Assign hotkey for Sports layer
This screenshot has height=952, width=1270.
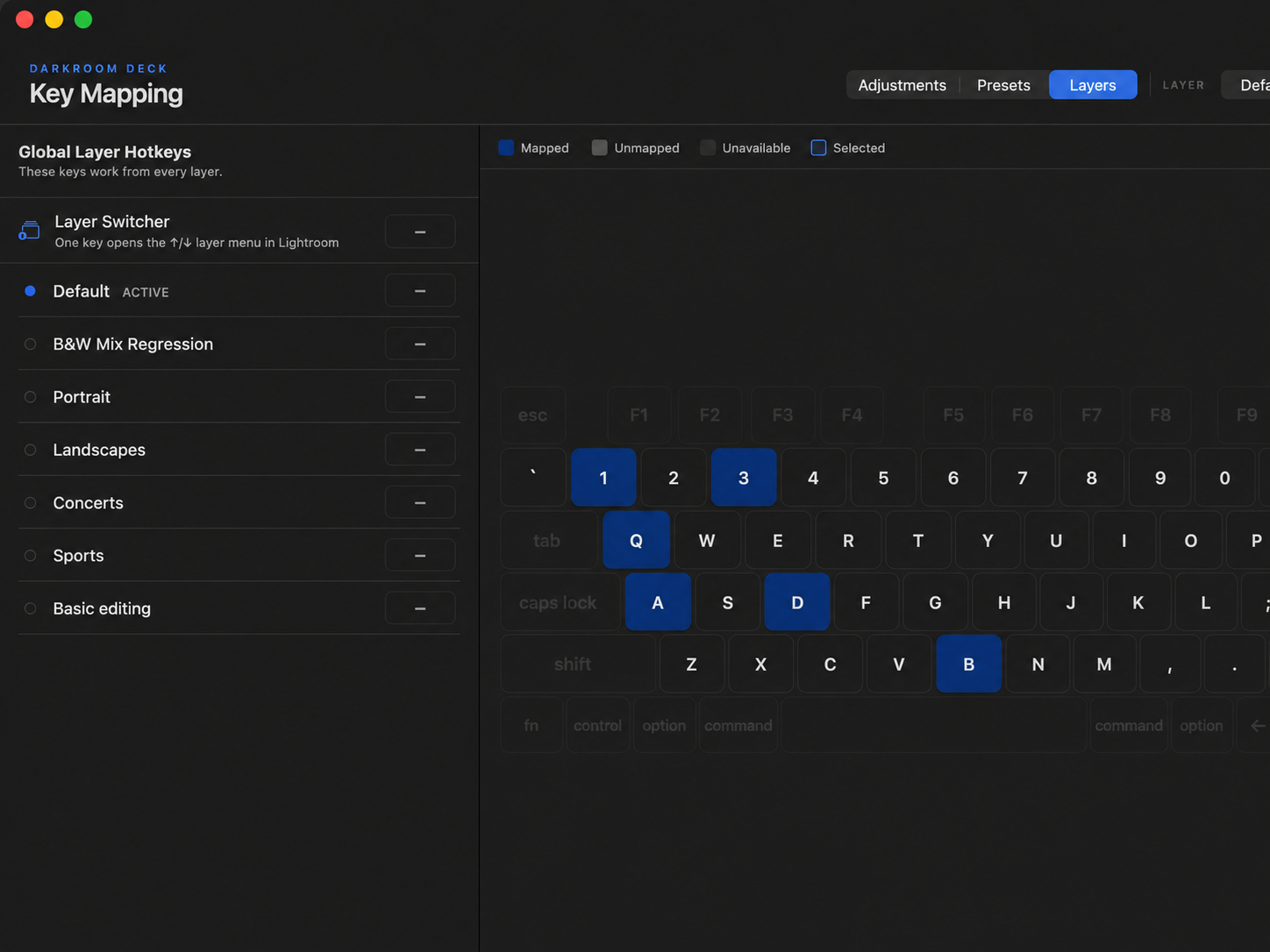[x=420, y=556]
